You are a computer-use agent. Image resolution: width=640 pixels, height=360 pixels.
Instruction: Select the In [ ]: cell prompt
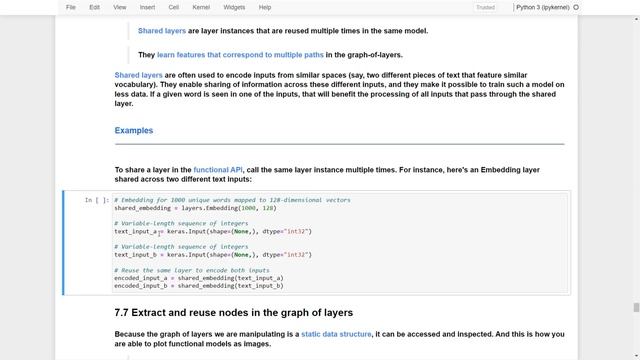(96, 200)
